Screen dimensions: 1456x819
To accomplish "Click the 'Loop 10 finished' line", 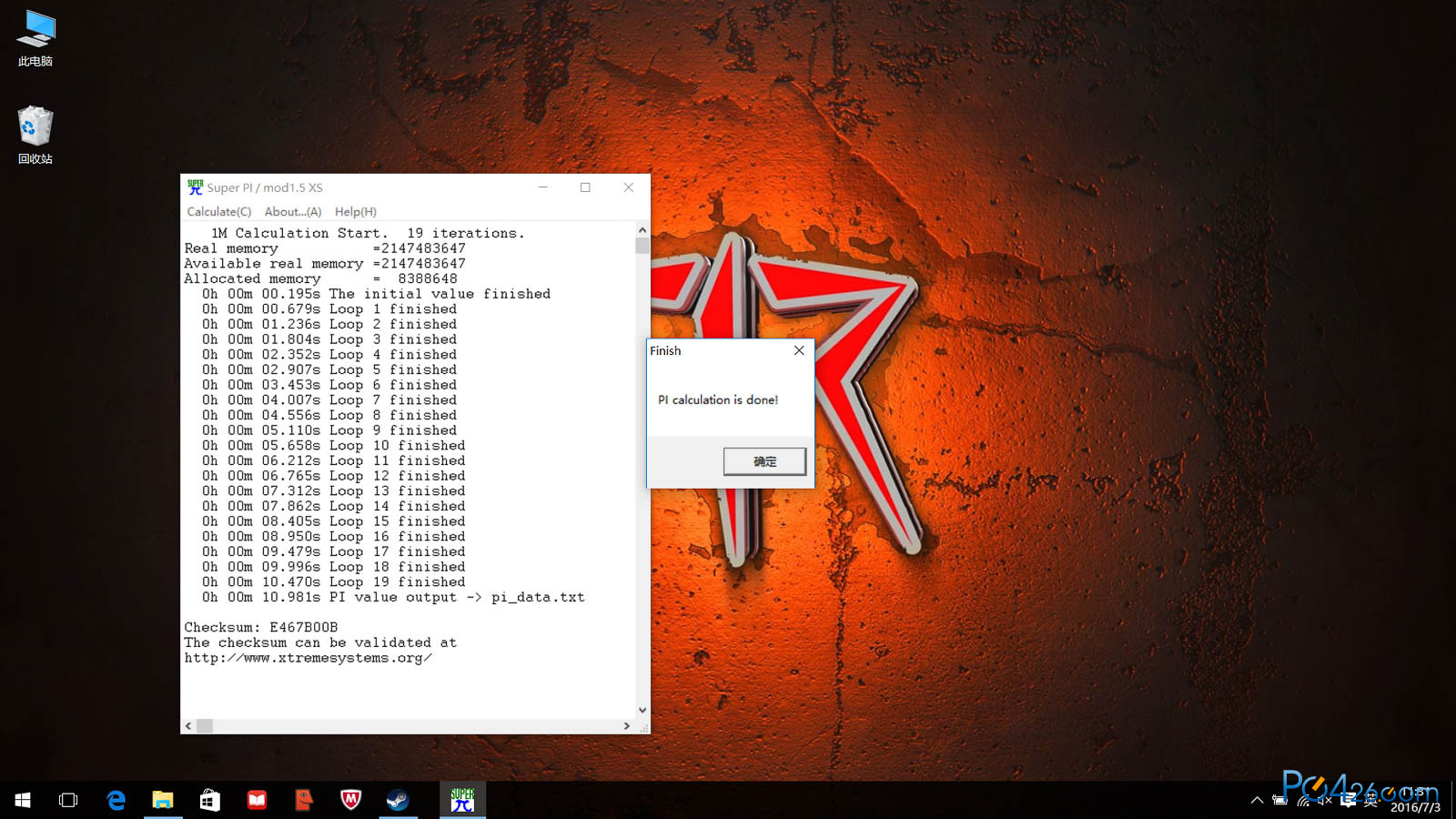I will click(x=334, y=445).
